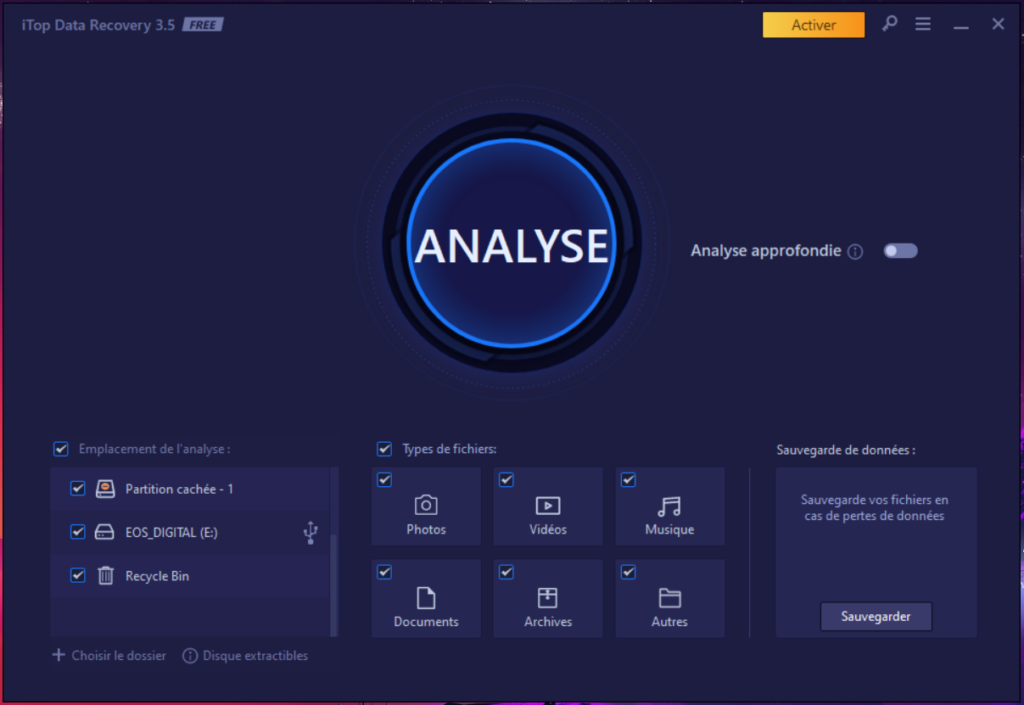Close the iTop Data Recovery window

[x=998, y=24]
